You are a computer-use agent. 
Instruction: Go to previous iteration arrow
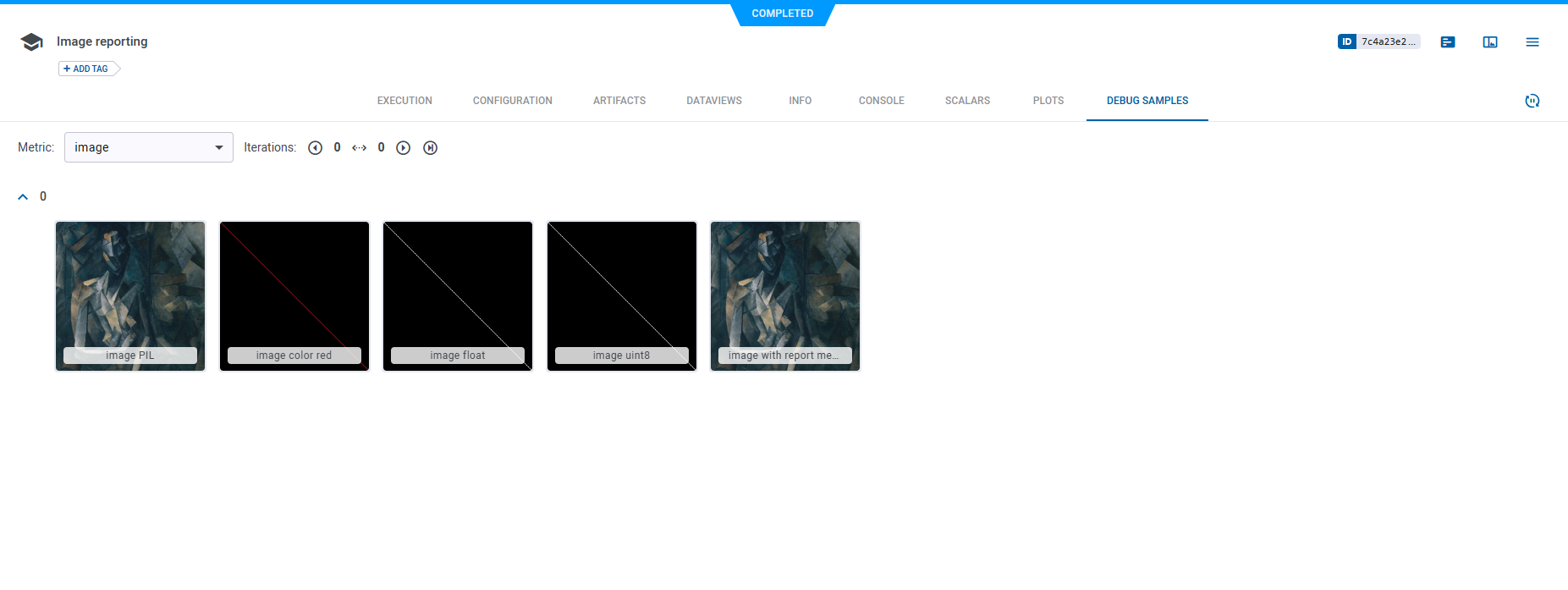pyautogui.click(x=315, y=148)
